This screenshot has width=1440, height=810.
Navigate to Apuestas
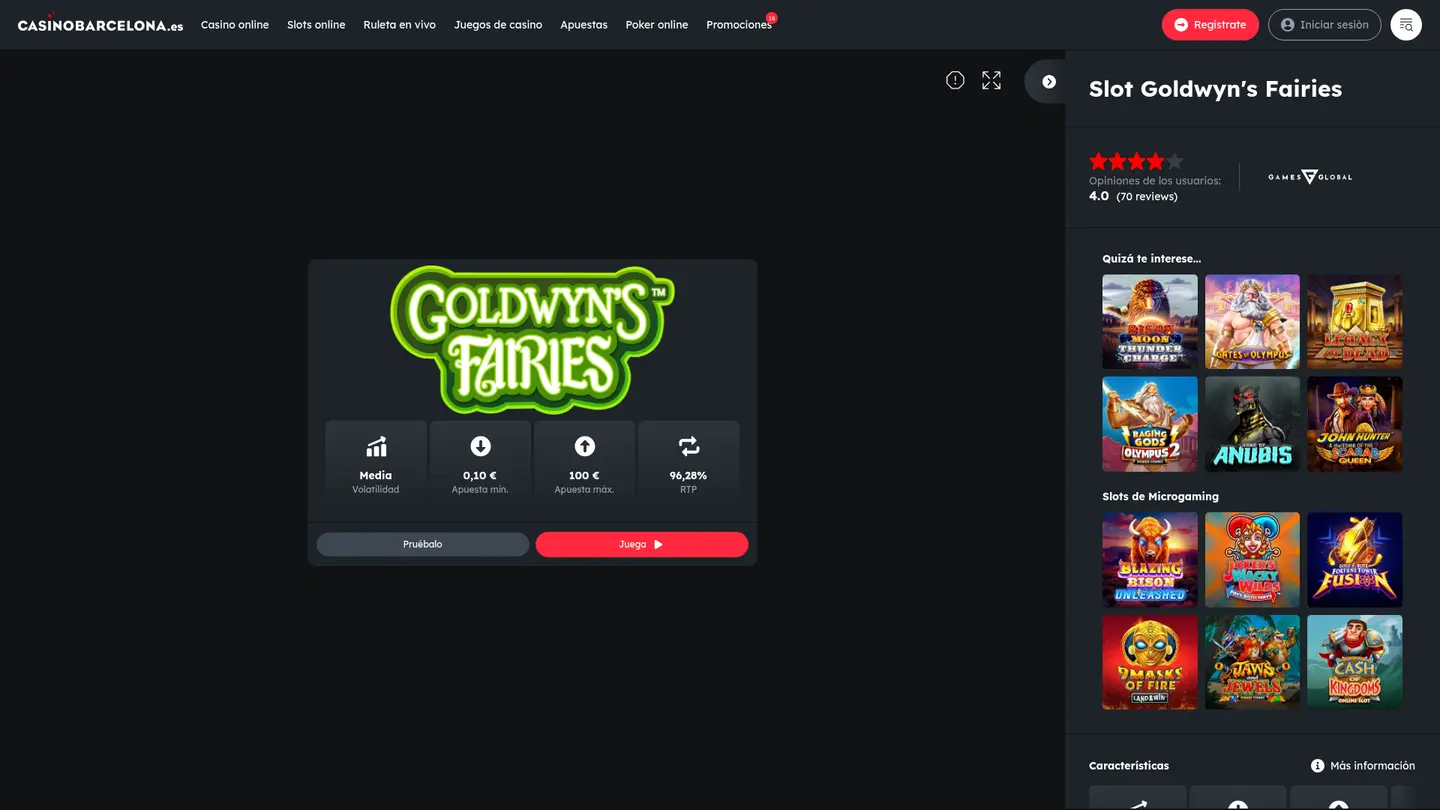pos(584,25)
